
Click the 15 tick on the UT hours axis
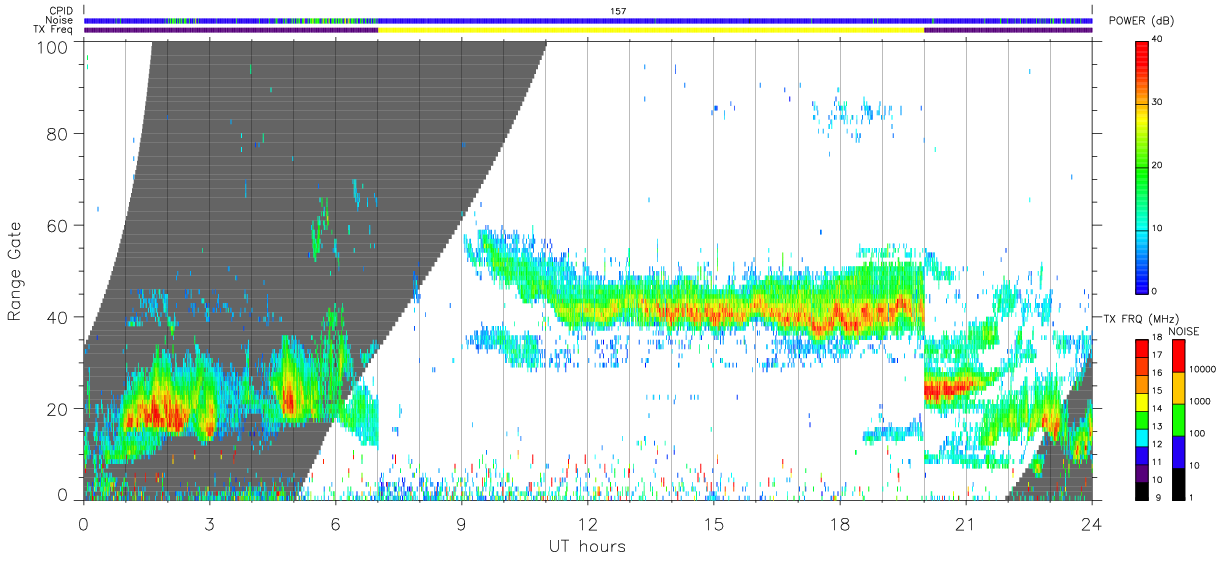point(714,523)
